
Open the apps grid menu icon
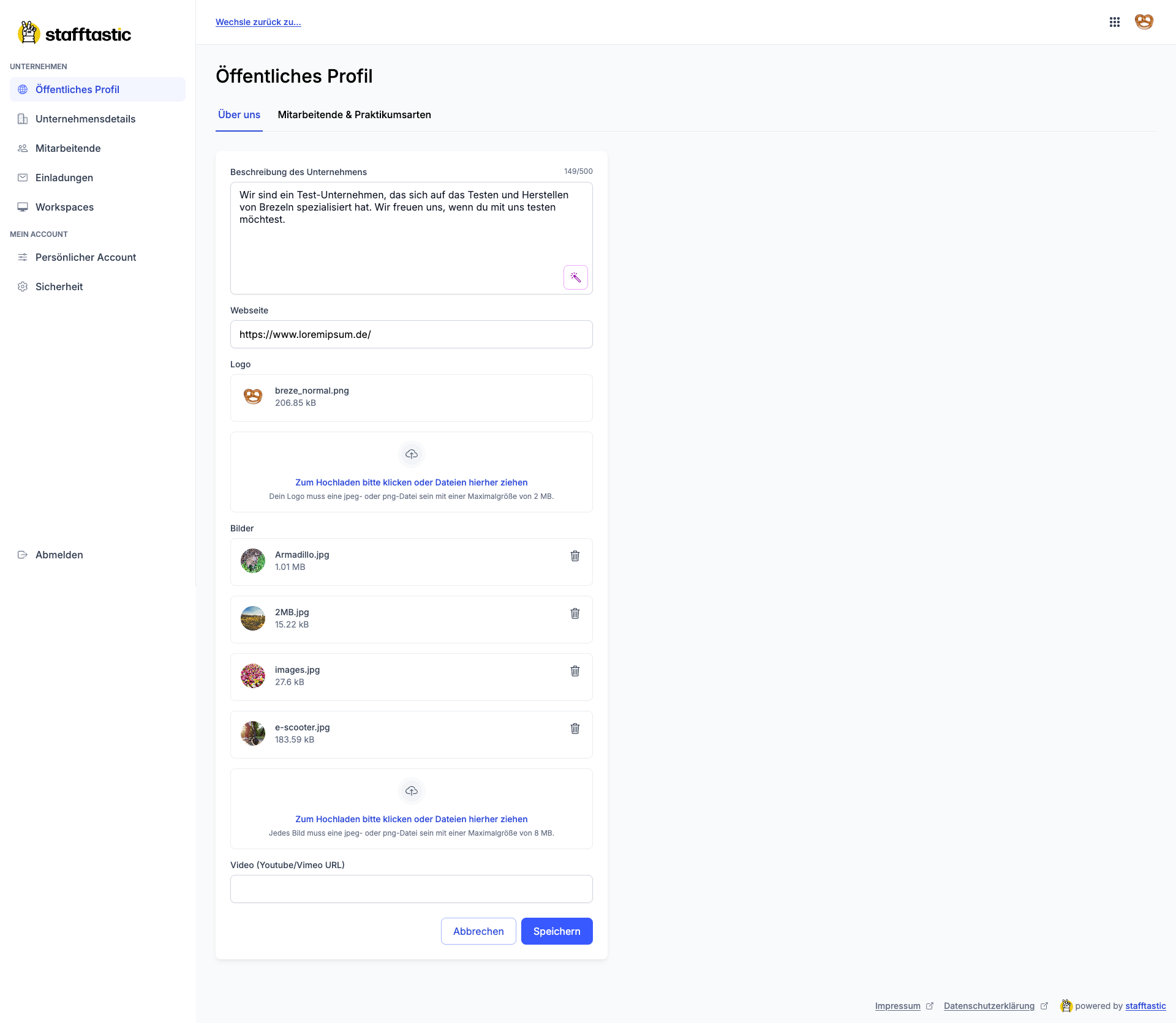click(x=1114, y=22)
